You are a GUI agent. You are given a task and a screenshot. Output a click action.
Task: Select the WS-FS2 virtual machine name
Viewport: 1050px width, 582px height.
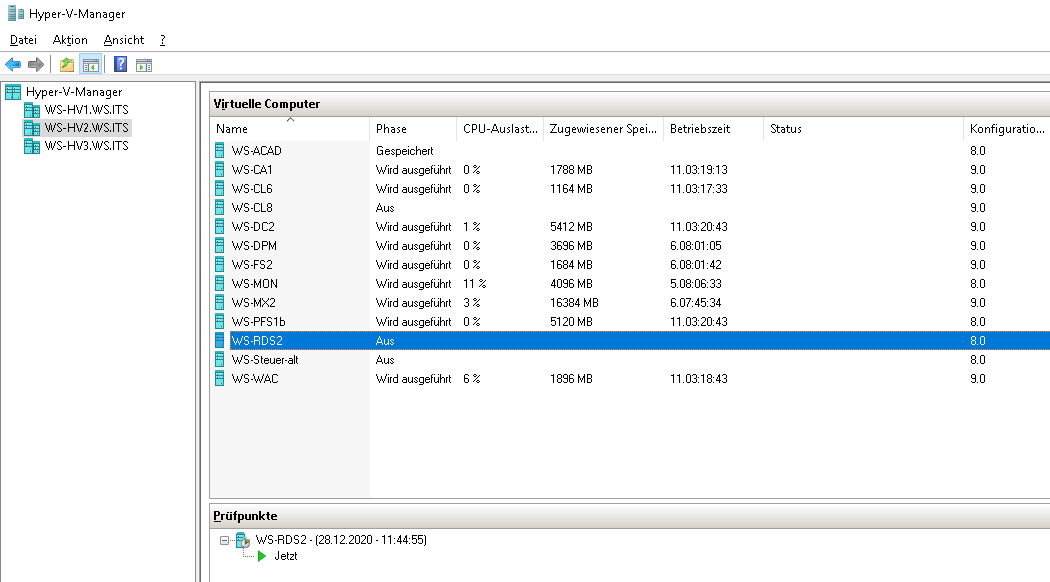[252, 265]
